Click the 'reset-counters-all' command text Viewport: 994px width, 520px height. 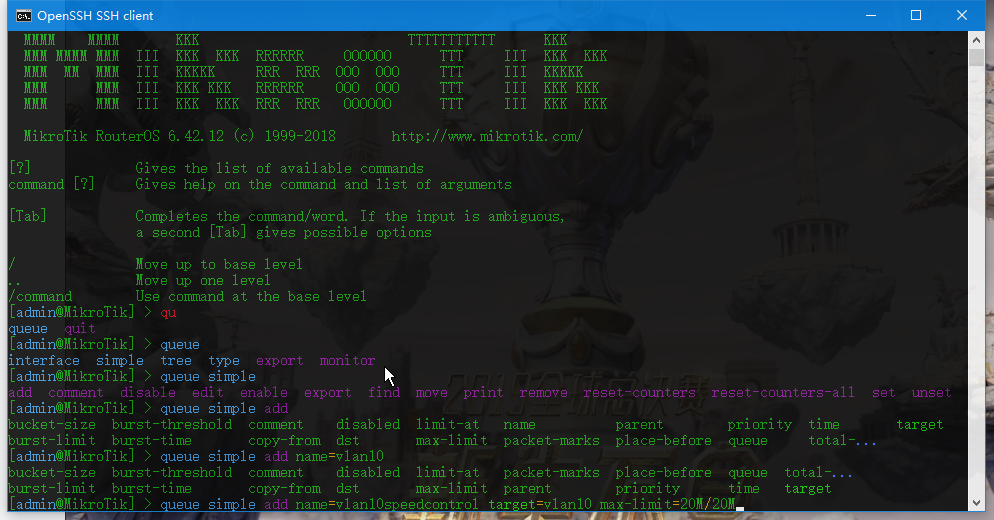(x=782, y=393)
